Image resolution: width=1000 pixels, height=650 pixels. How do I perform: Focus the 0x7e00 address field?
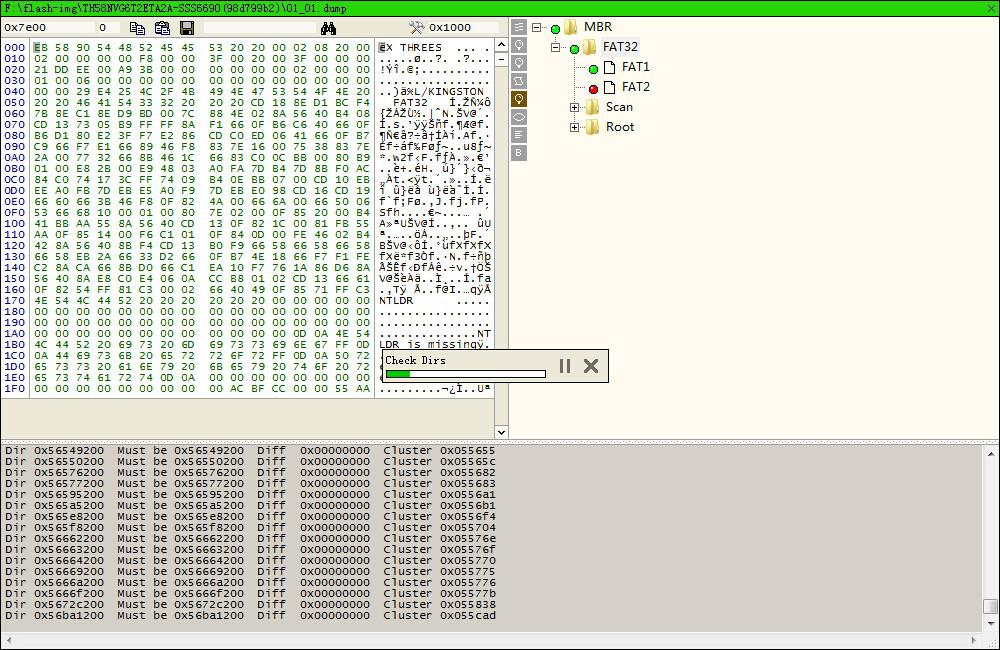click(x=48, y=27)
